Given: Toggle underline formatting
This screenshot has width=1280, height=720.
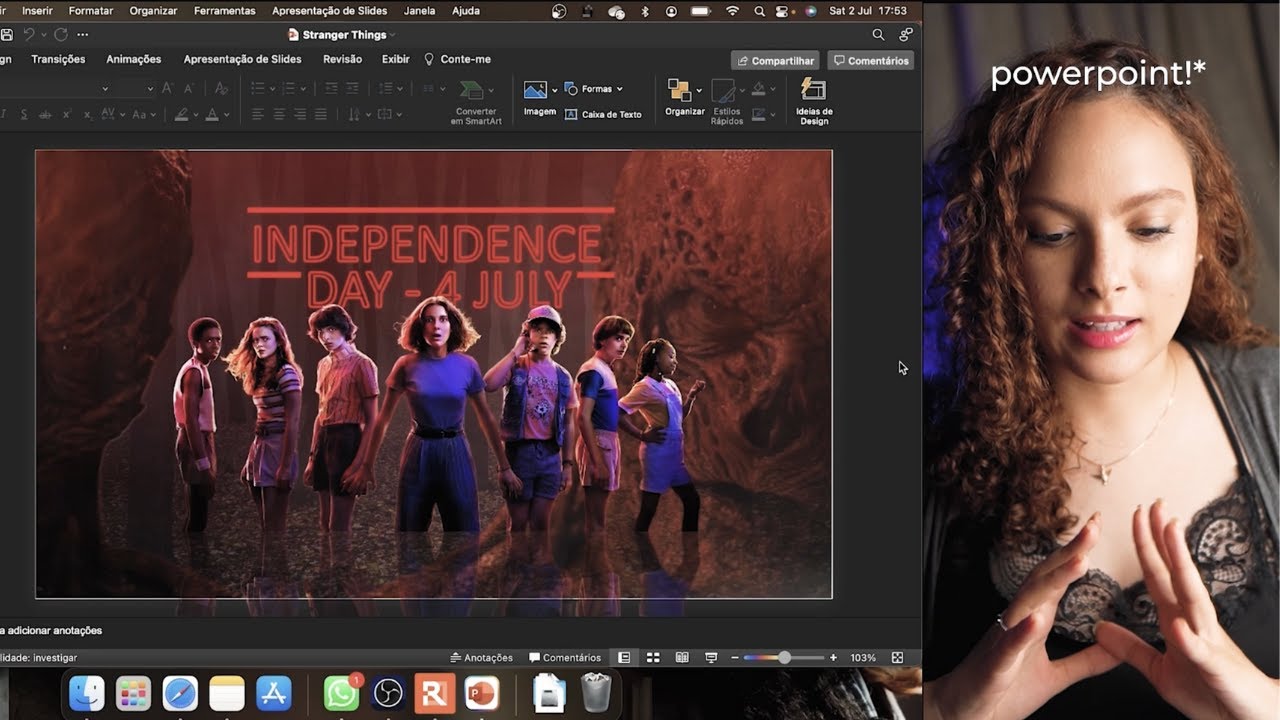Looking at the screenshot, I should (24, 115).
